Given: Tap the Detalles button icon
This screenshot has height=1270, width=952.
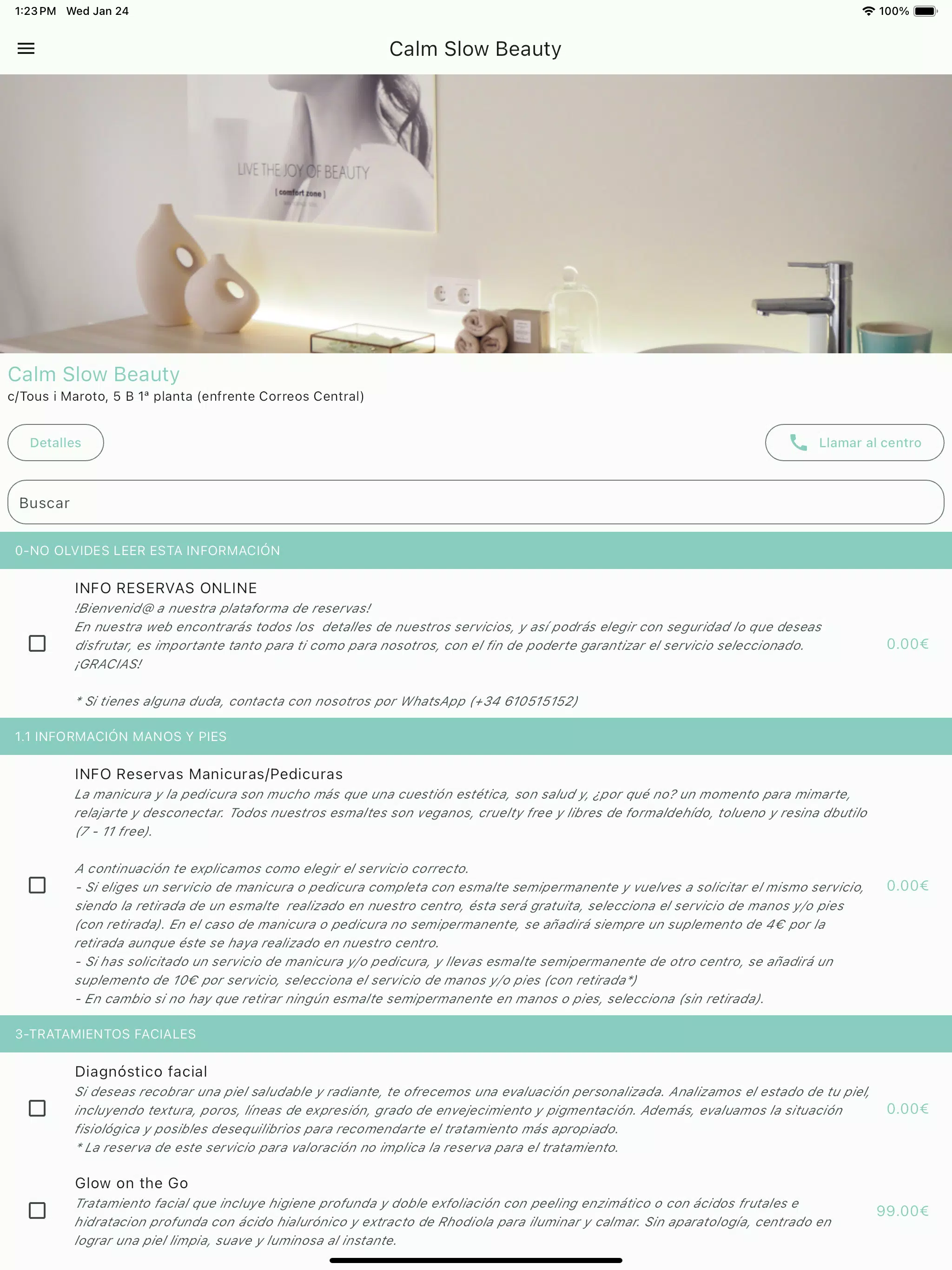Looking at the screenshot, I should (55, 442).
